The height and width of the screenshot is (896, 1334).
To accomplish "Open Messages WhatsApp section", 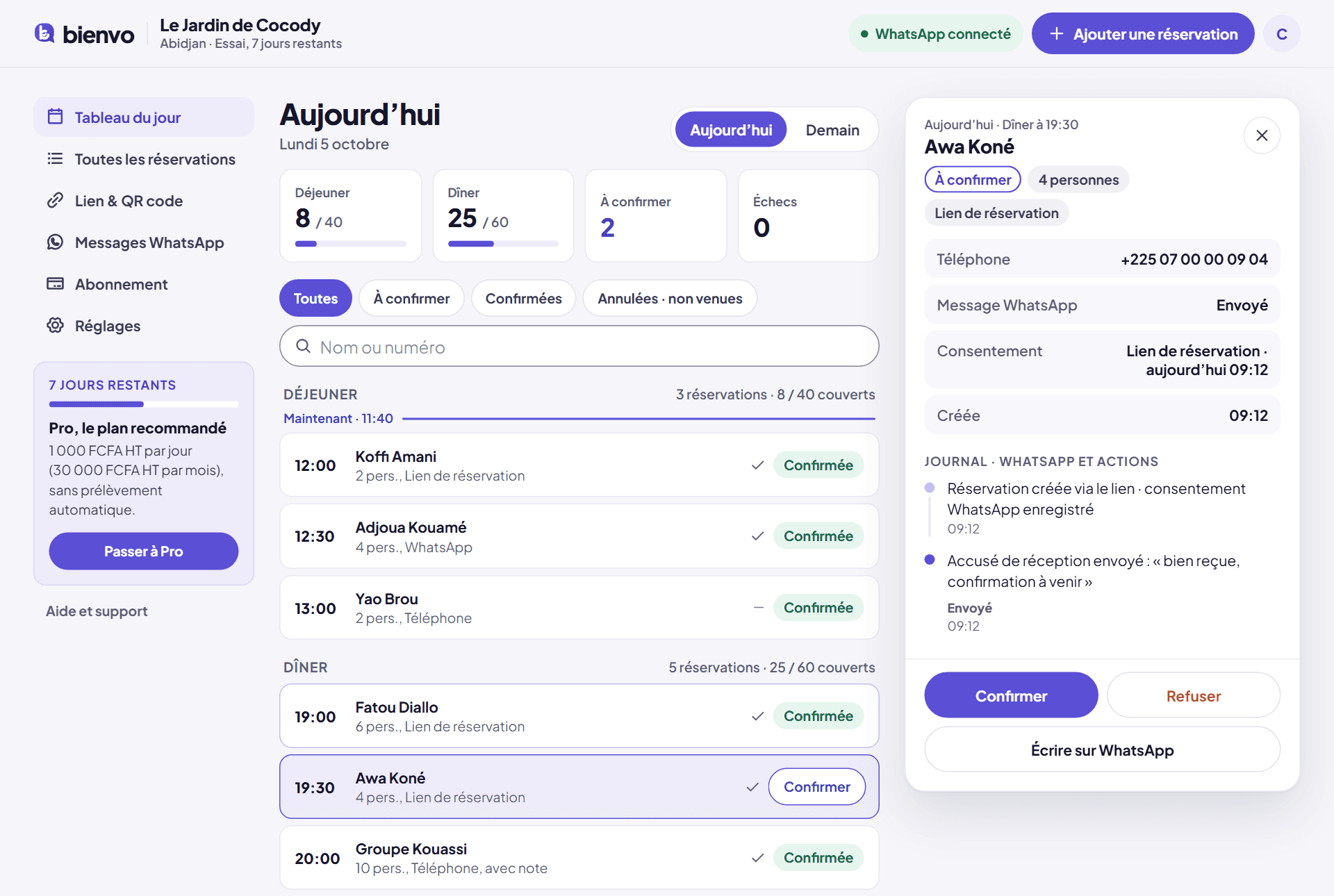I will (144, 242).
